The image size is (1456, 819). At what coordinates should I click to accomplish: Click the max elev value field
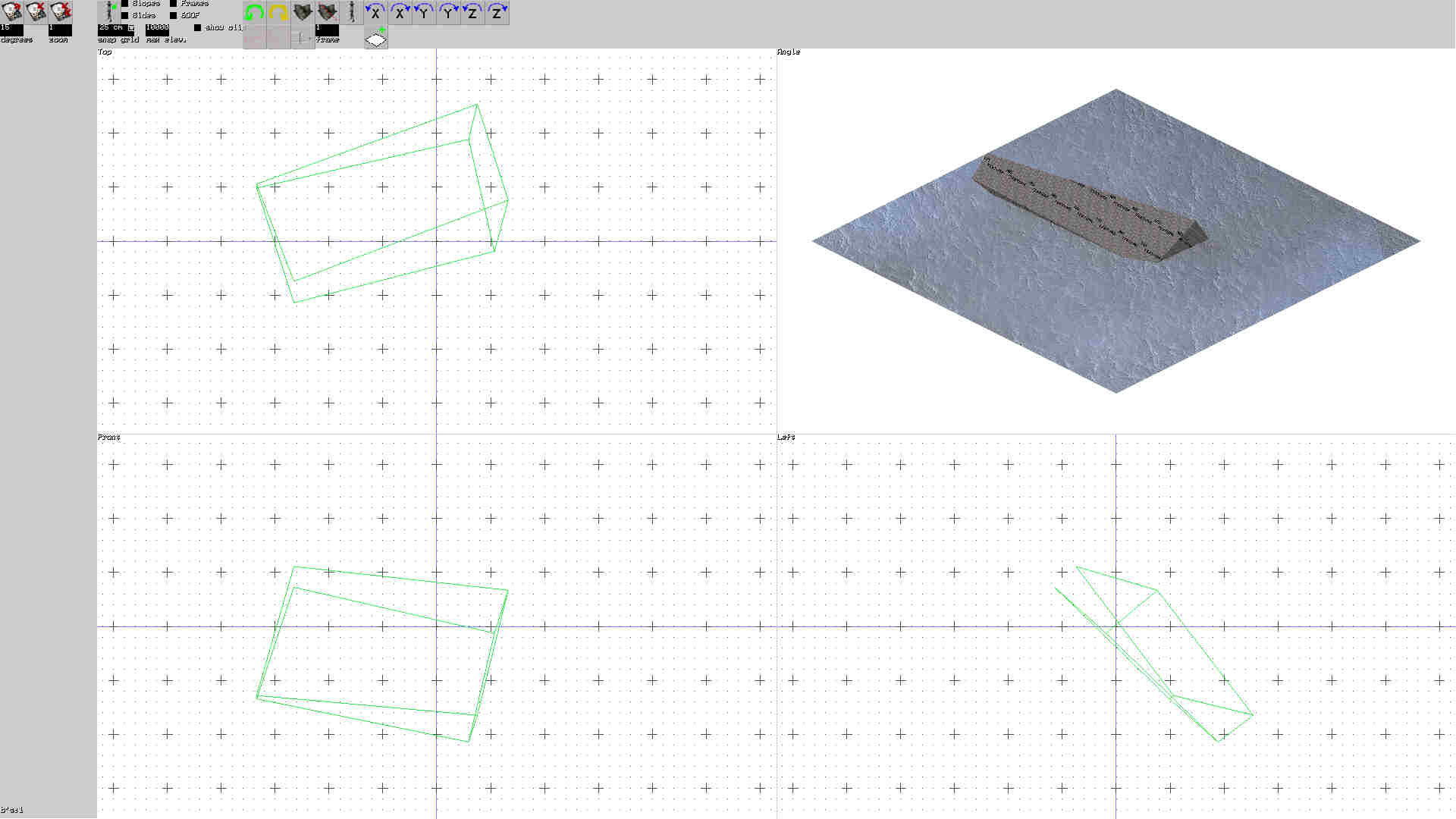coord(157,27)
